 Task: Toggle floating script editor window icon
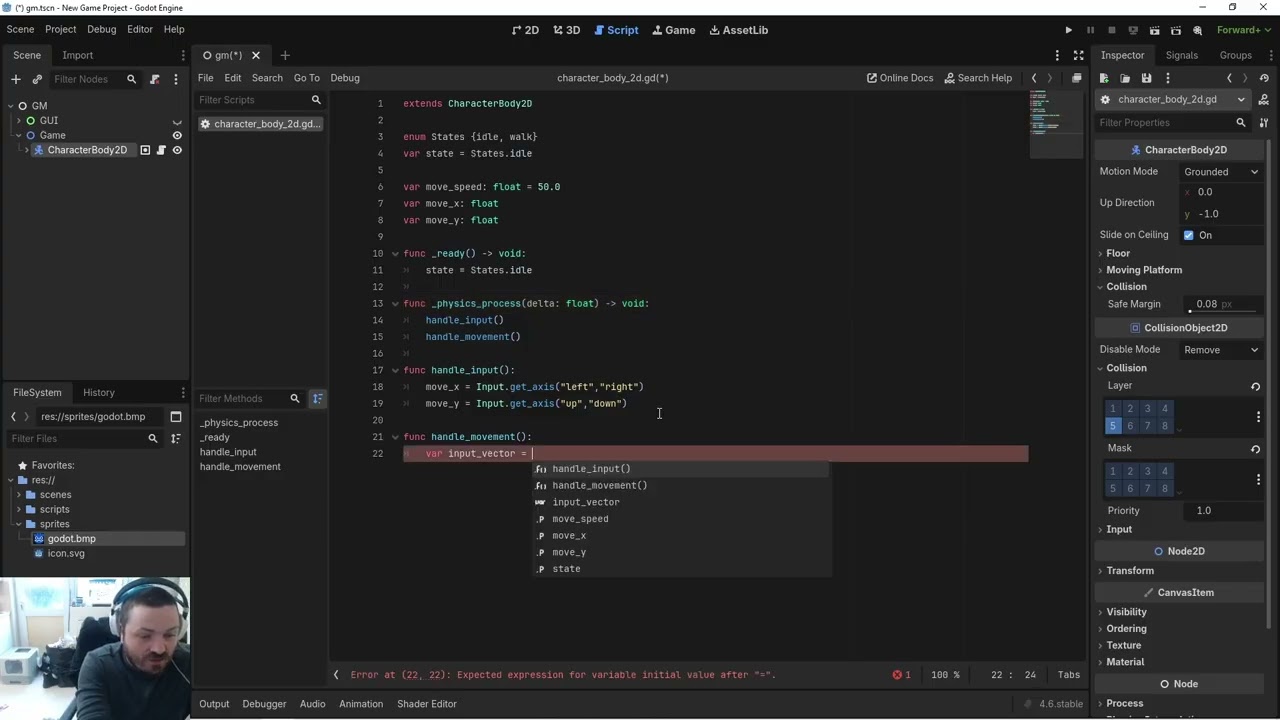1076,78
